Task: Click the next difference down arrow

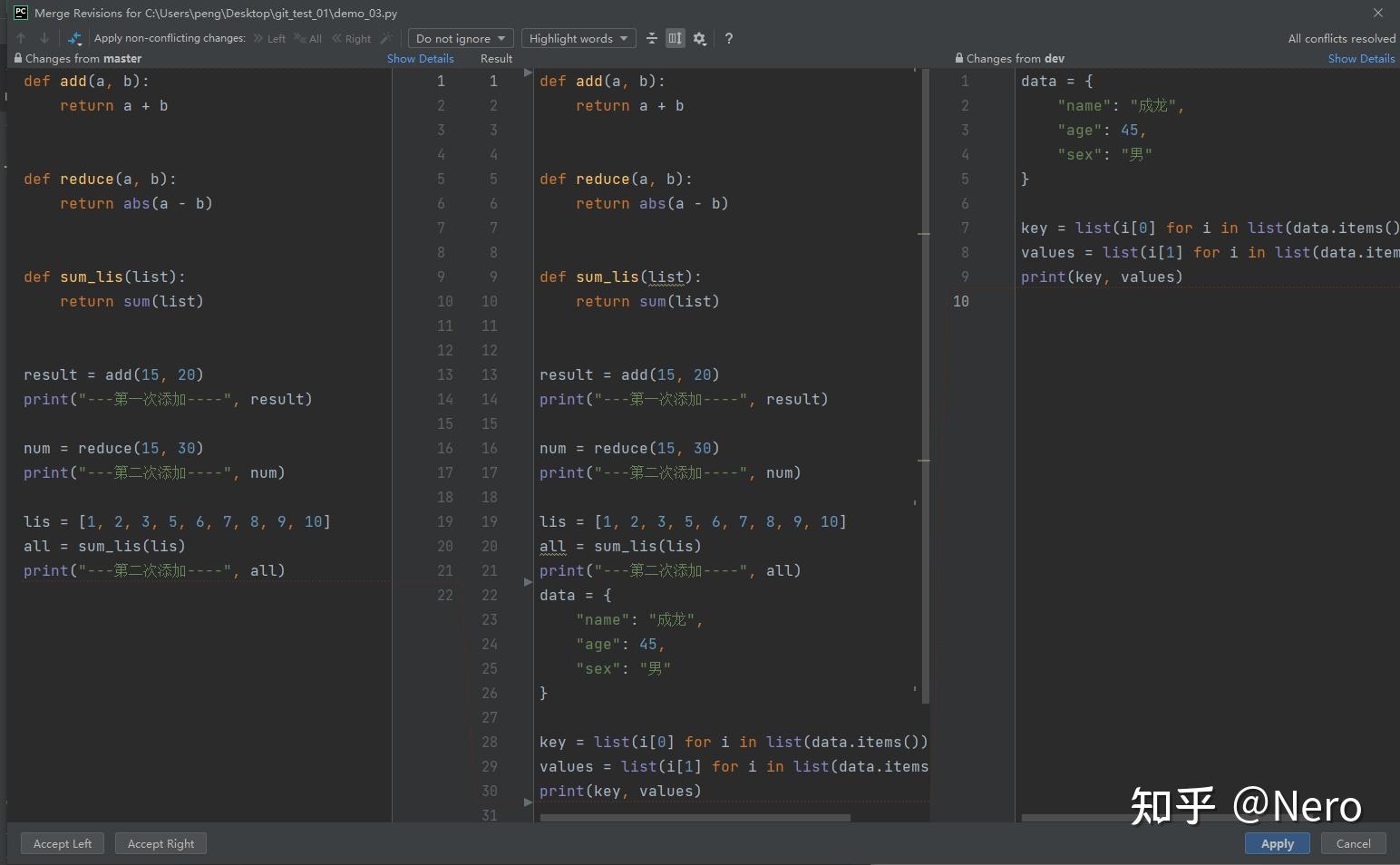Action: (44, 38)
